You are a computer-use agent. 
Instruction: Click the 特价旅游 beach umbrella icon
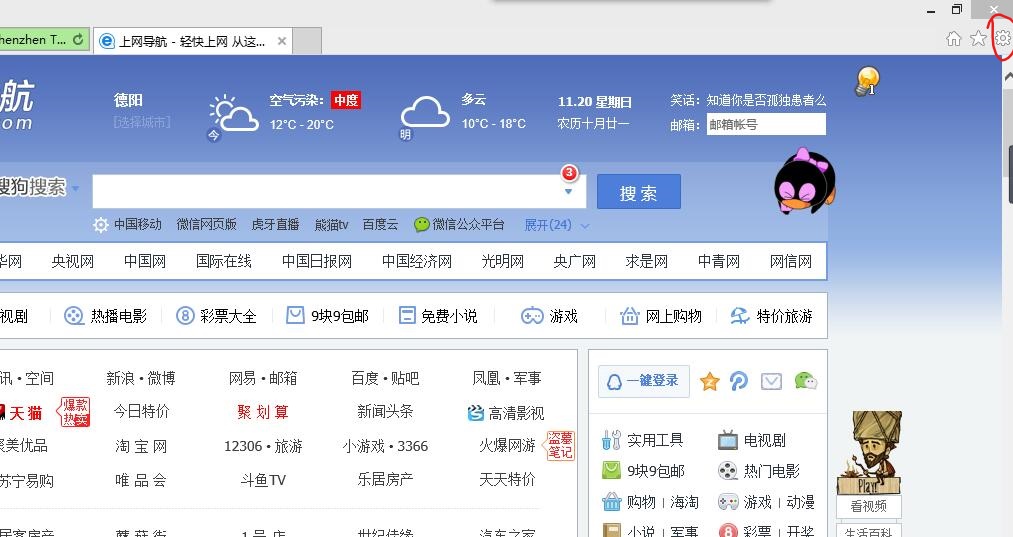point(740,315)
